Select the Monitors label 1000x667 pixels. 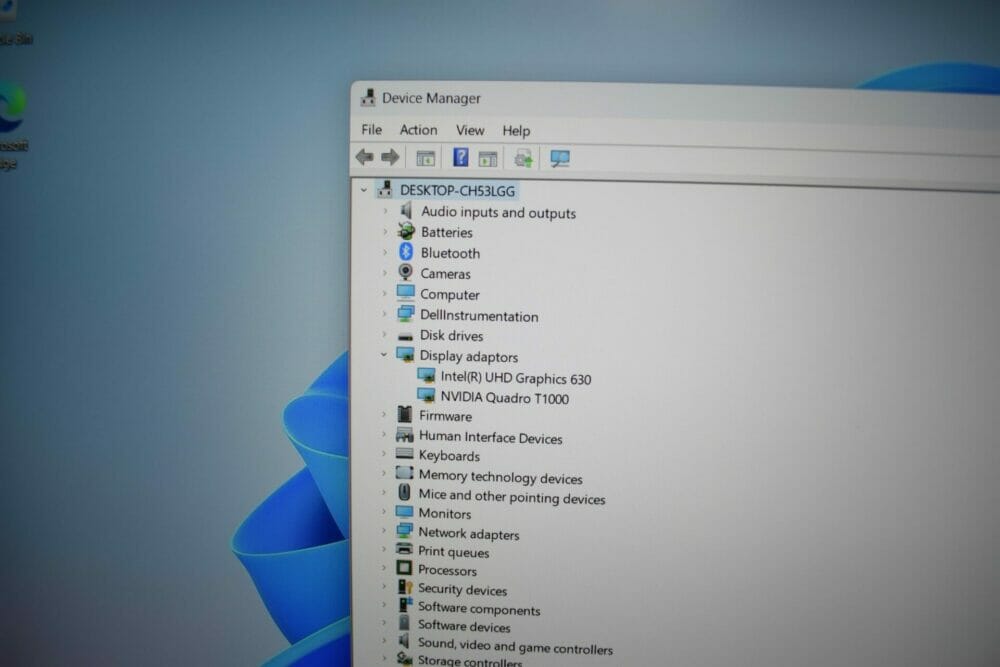(x=445, y=513)
